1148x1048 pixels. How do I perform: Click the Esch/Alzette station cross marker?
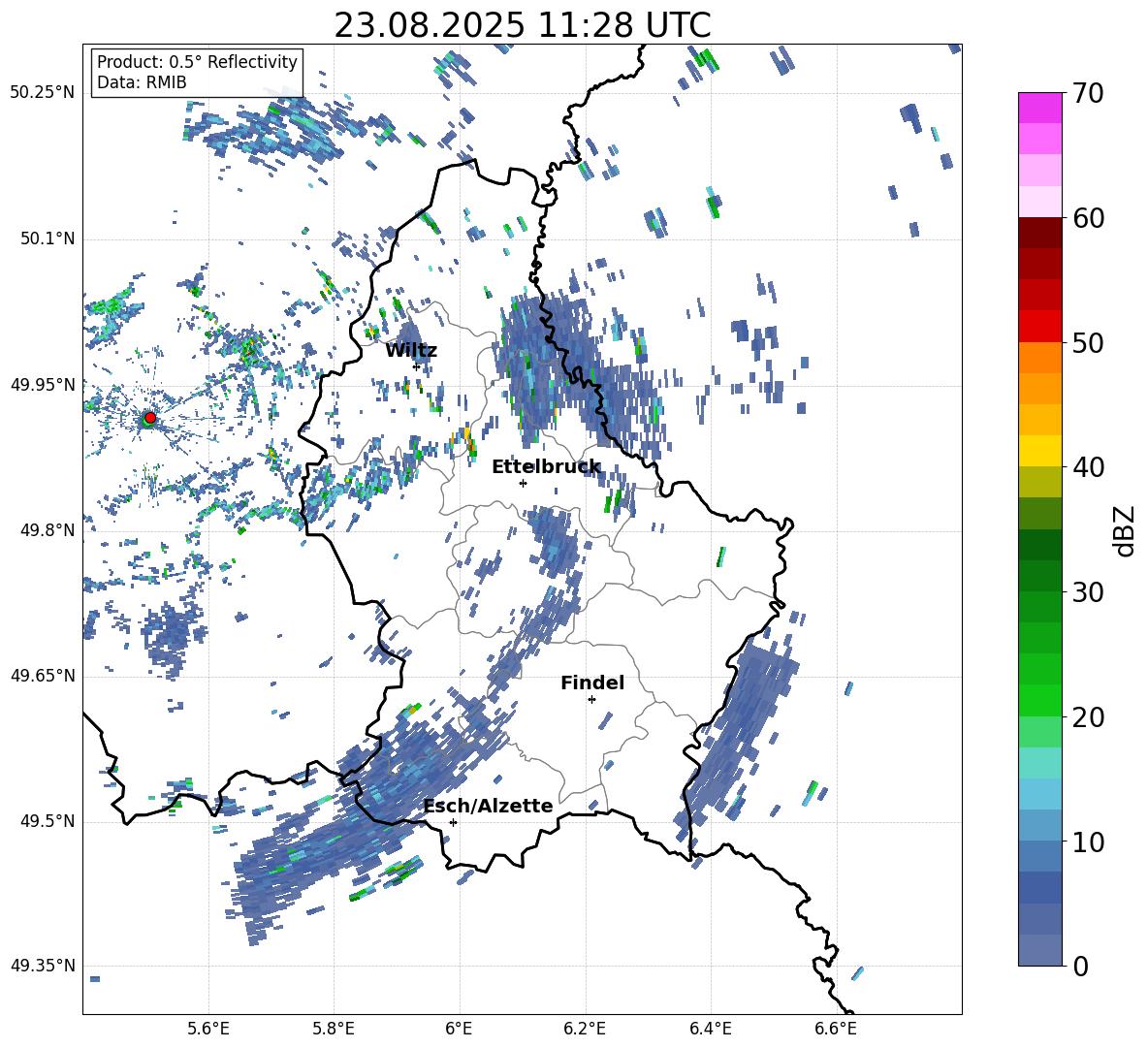click(453, 822)
